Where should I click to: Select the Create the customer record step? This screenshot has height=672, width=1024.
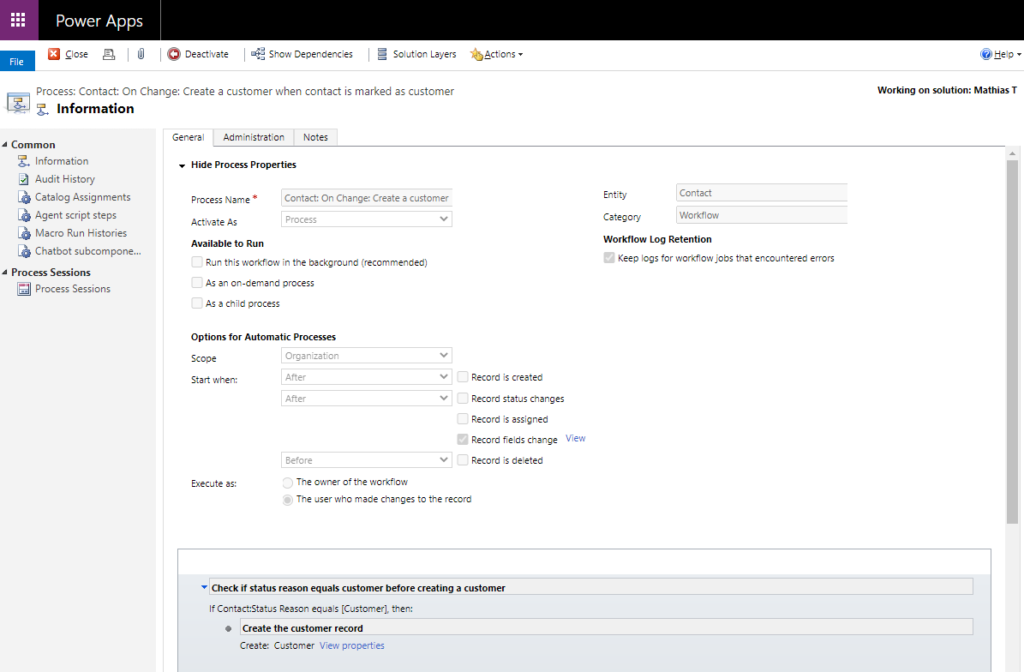pyautogui.click(x=607, y=628)
